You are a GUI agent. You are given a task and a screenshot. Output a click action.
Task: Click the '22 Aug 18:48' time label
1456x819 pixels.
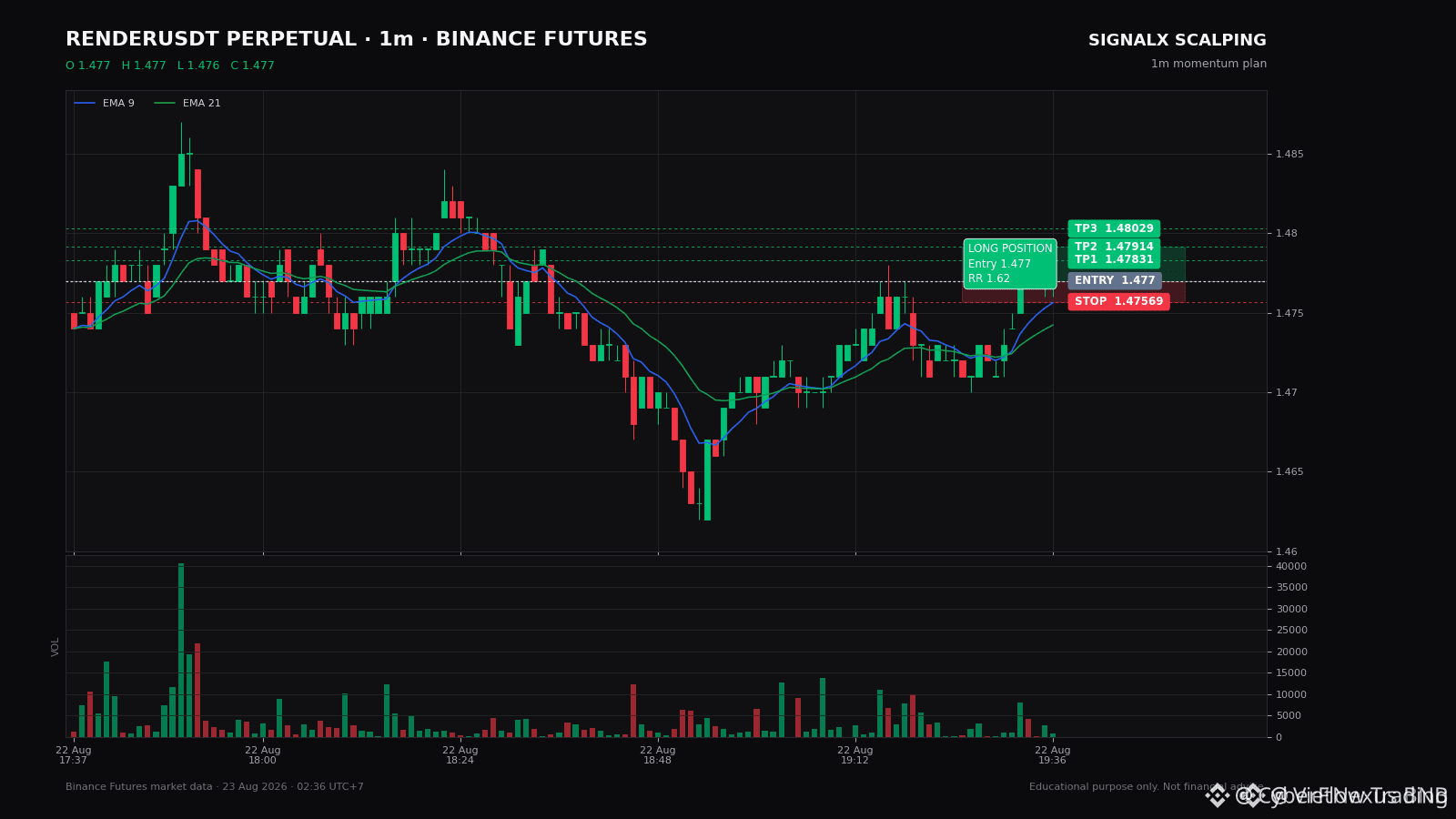coord(658,755)
